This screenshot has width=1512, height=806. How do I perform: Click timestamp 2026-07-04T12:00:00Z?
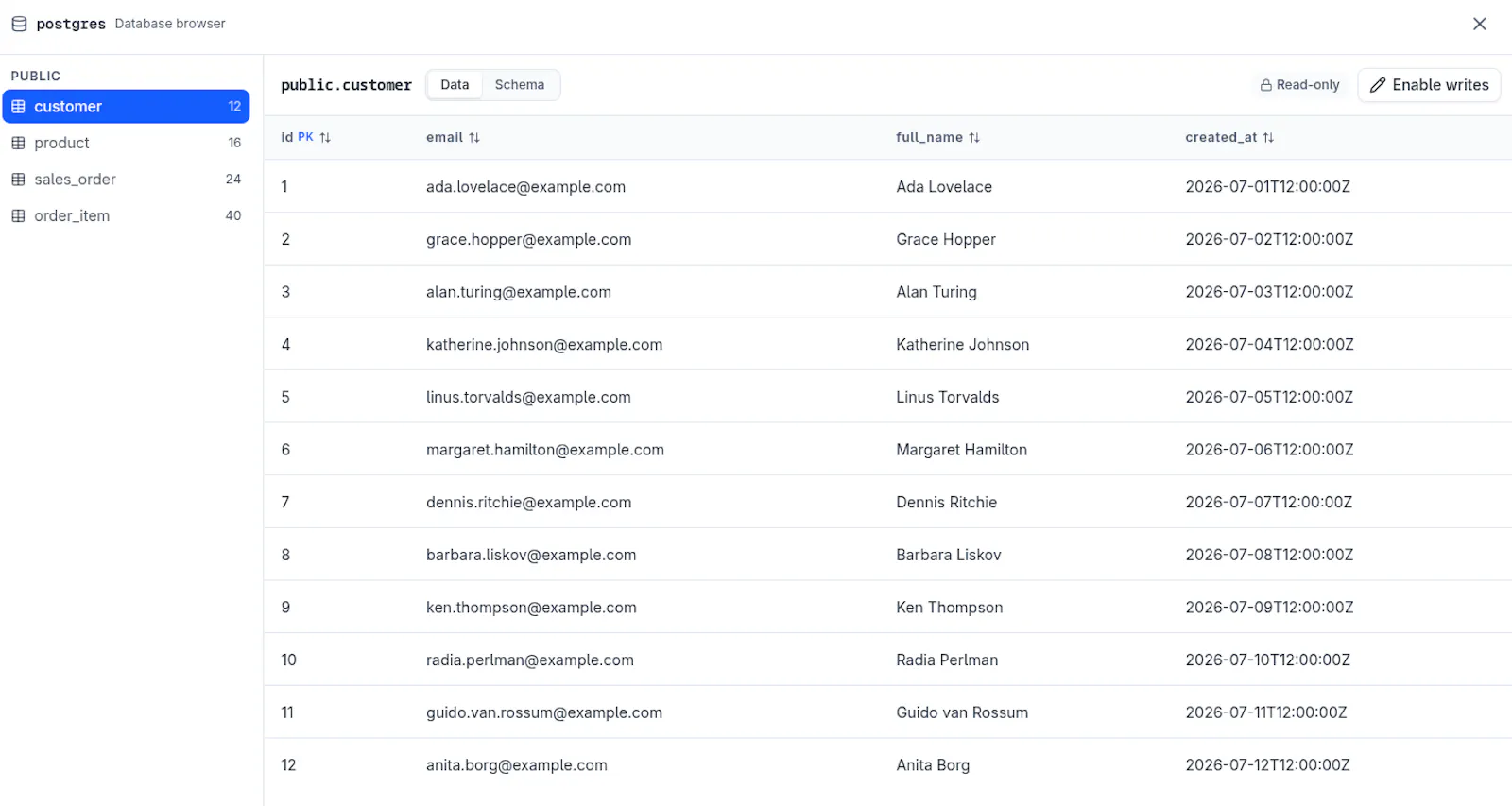(1269, 345)
